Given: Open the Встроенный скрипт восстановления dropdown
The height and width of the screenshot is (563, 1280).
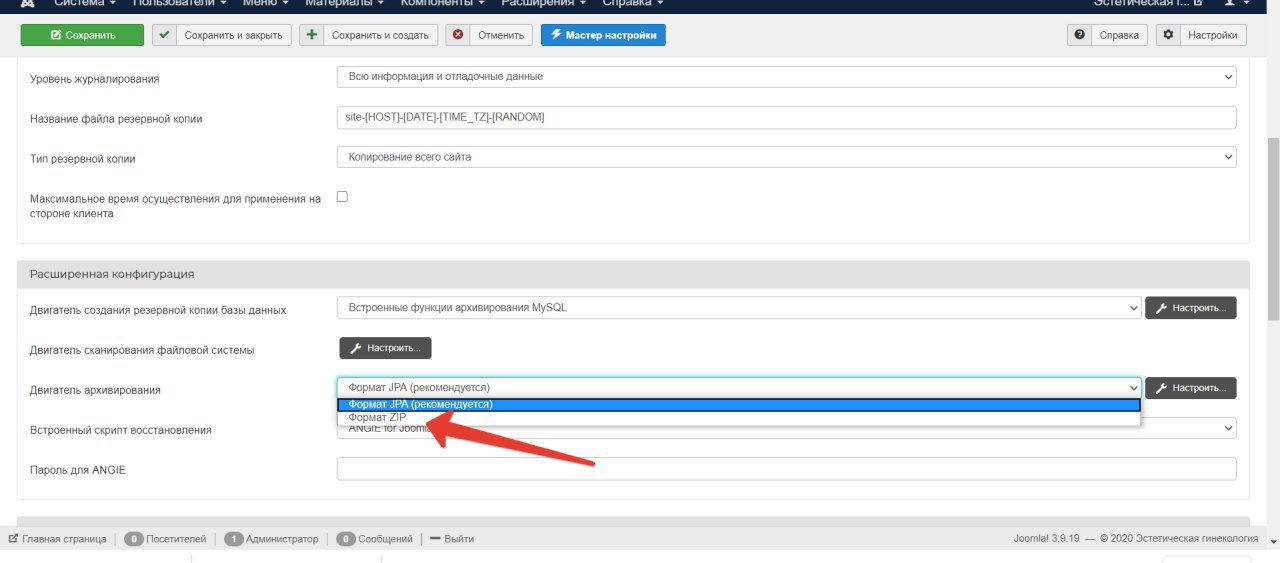Looking at the screenshot, I should [x=787, y=428].
